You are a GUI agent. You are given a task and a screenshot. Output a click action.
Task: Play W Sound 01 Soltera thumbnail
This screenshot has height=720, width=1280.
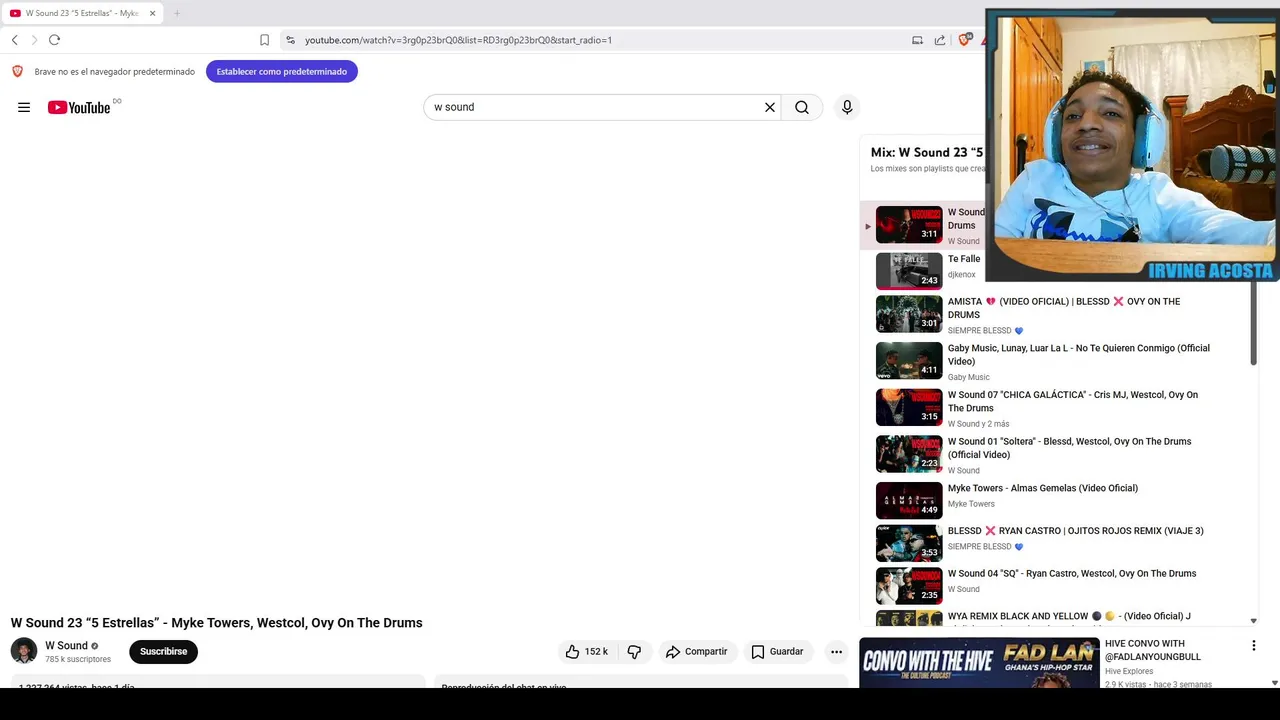point(909,454)
